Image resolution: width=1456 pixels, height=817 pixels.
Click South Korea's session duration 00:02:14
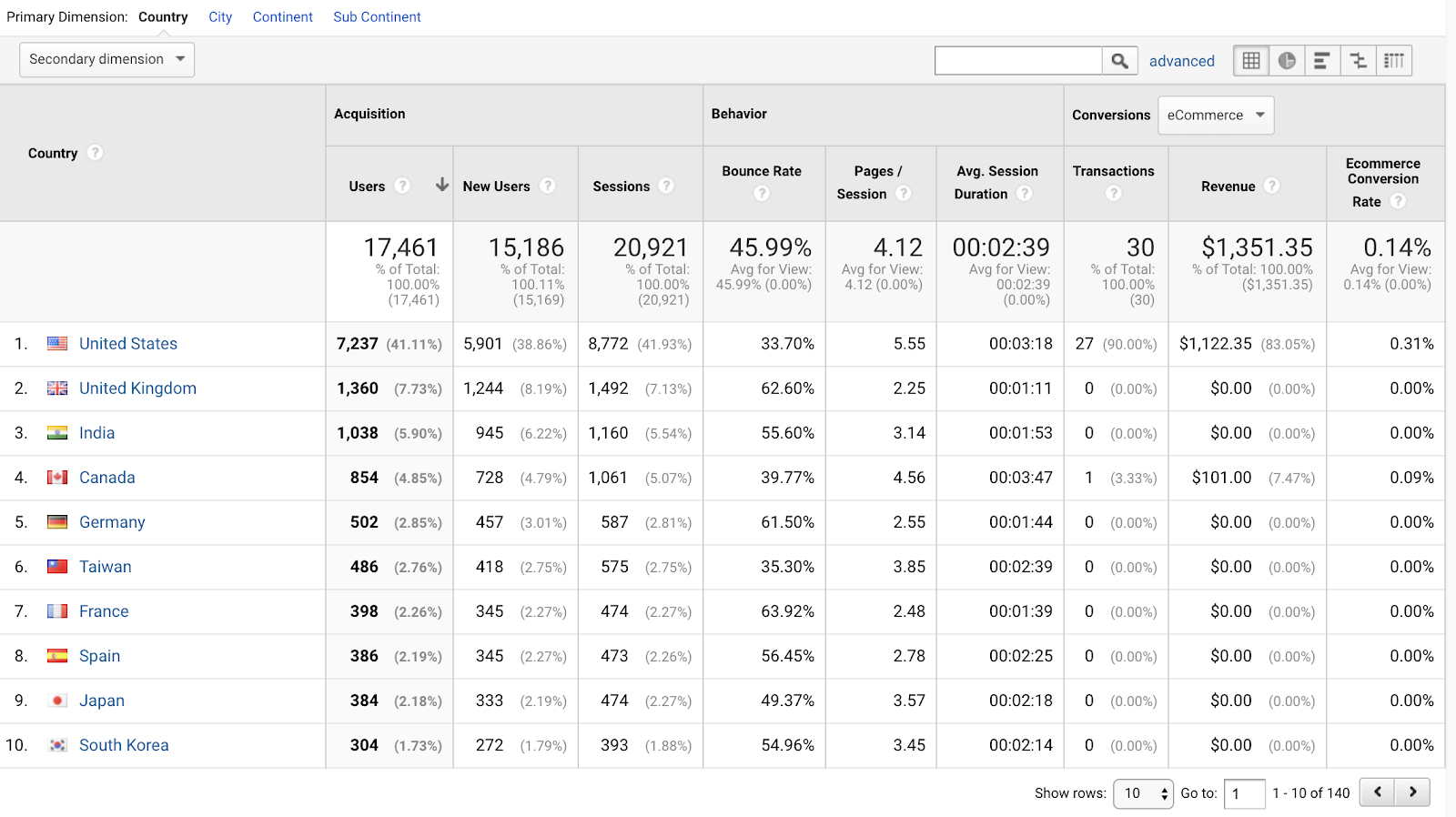click(x=1021, y=745)
